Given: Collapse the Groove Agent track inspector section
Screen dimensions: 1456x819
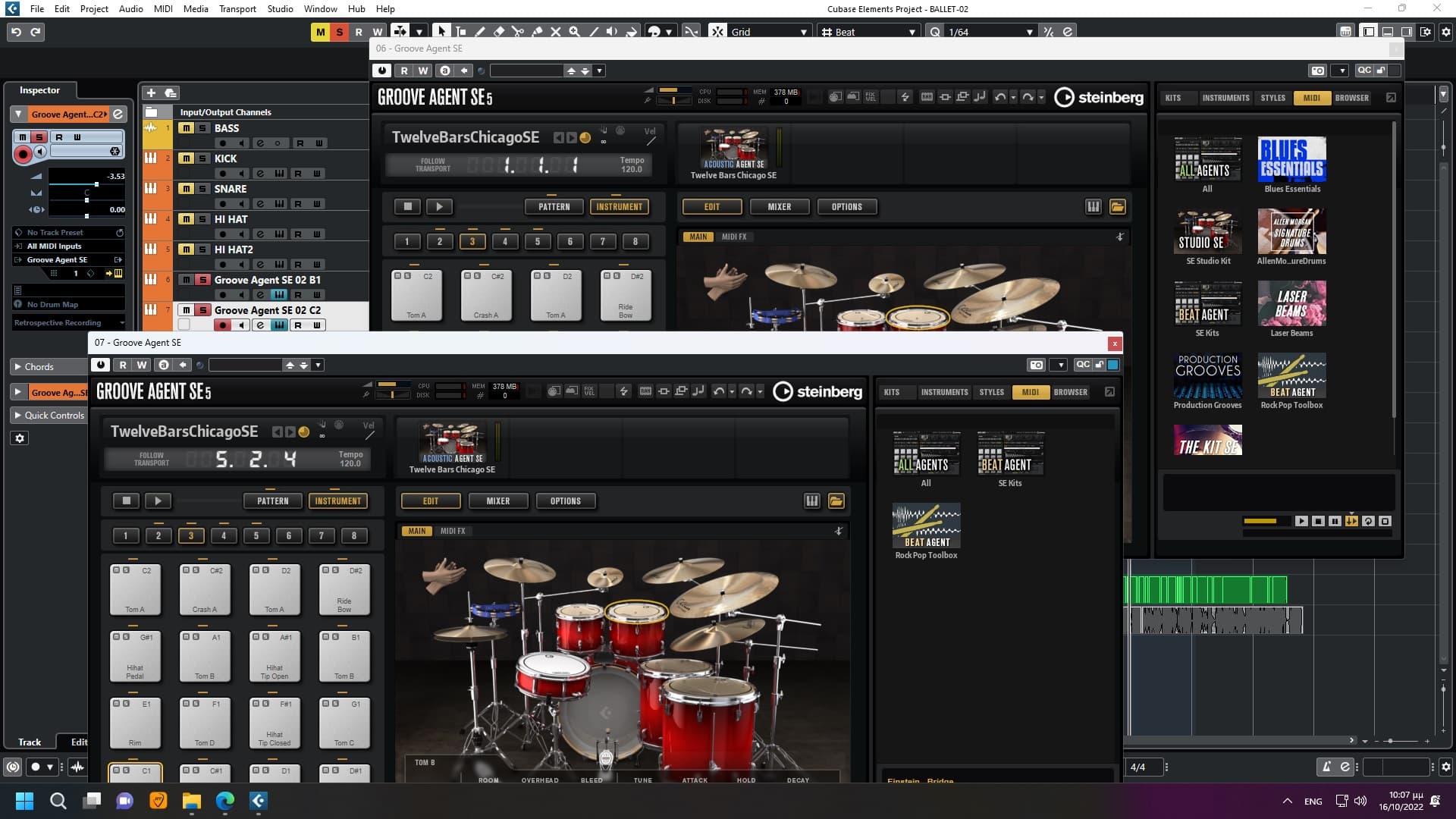Looking at the screenshot, I should tap(17, 114).
